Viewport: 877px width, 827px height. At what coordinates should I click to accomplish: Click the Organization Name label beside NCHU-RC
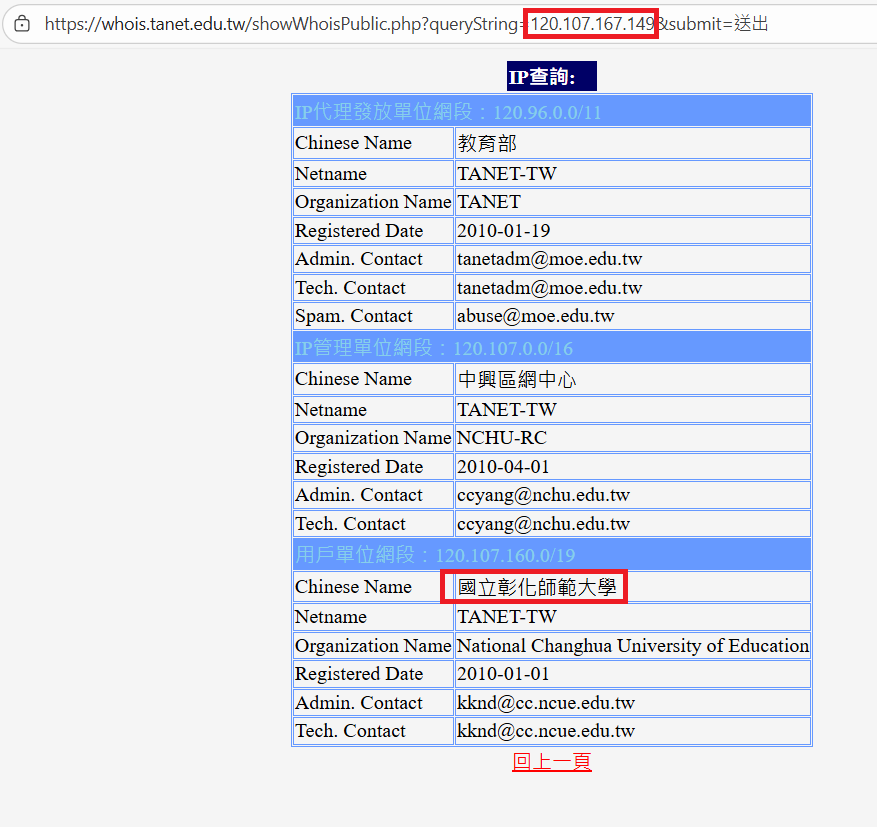[x=373, y=438]
